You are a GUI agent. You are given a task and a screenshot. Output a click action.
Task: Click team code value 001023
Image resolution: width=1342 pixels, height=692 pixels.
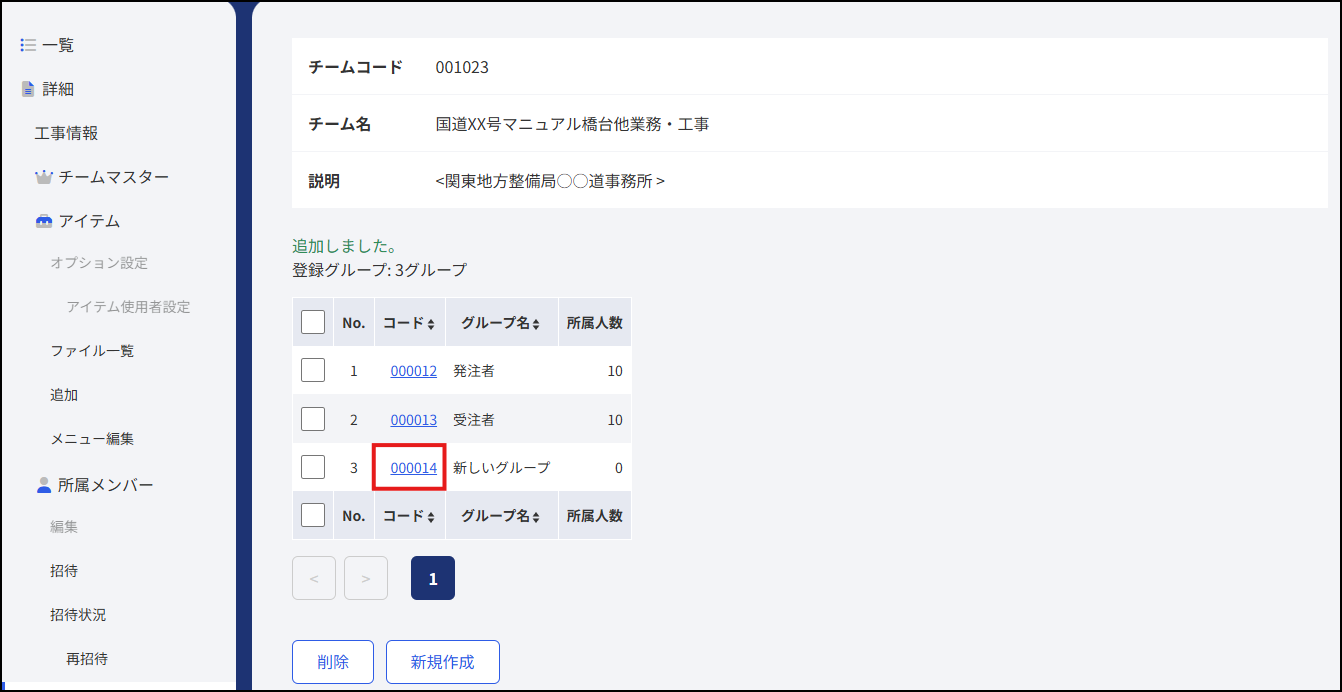click(462, 68)
